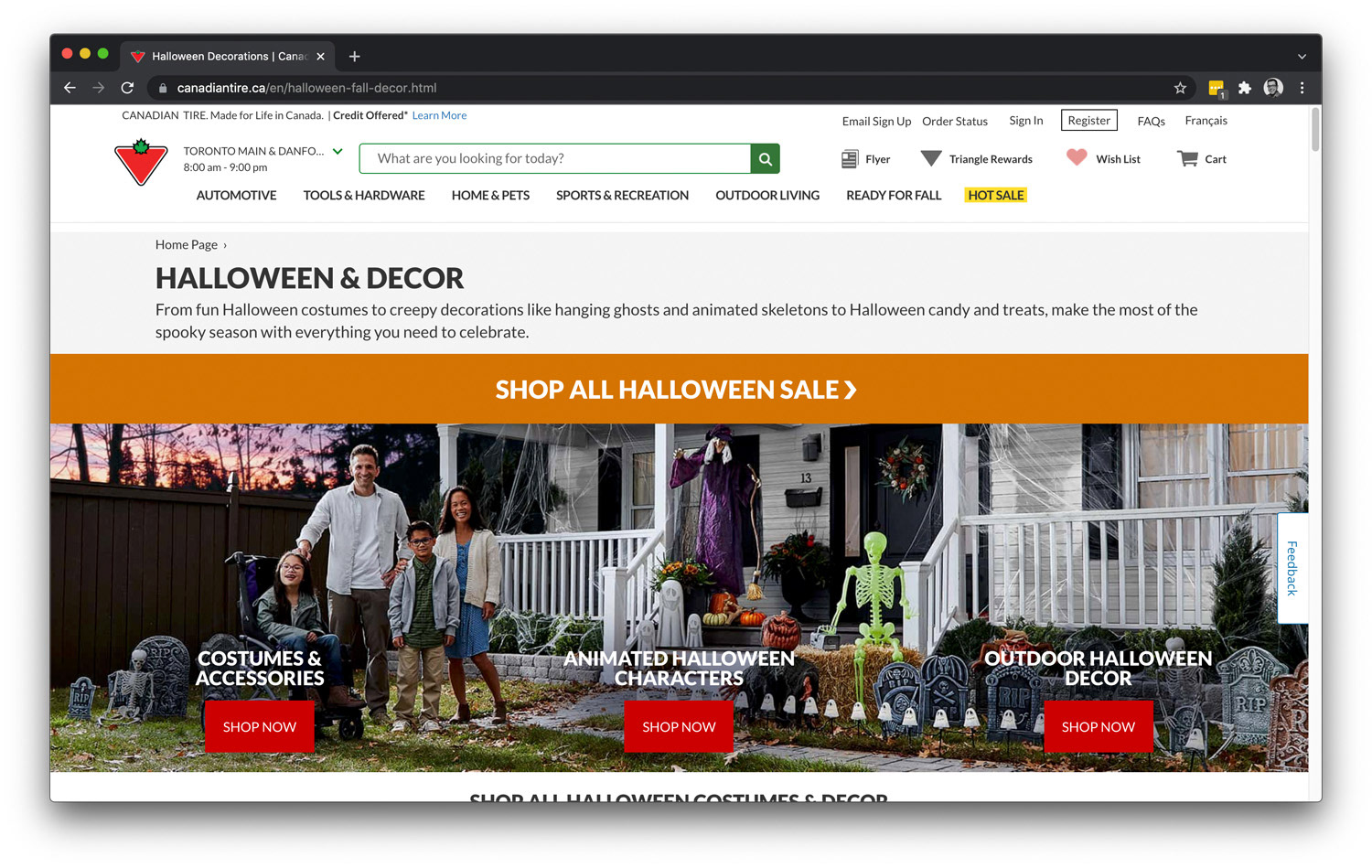Switch language to Français
This screenshot has height=868, width=1372.
[1206, 121]
